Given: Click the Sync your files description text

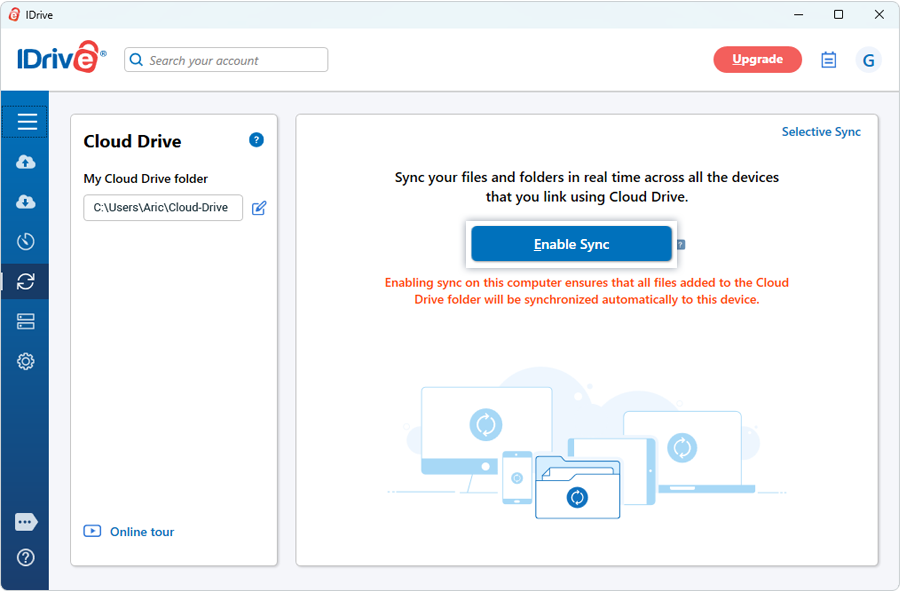Looking at the screenshot, I should [x=587, y=187].
